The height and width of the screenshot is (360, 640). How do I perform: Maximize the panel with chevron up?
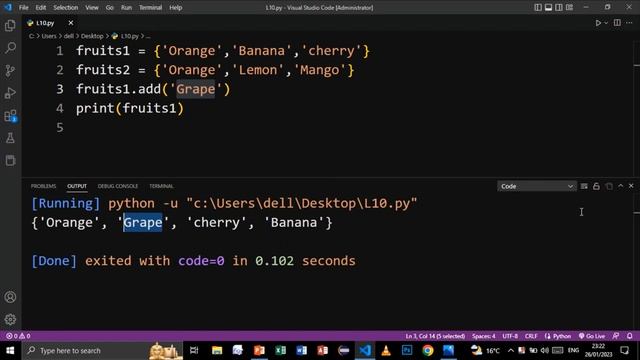tap(620, 186)
